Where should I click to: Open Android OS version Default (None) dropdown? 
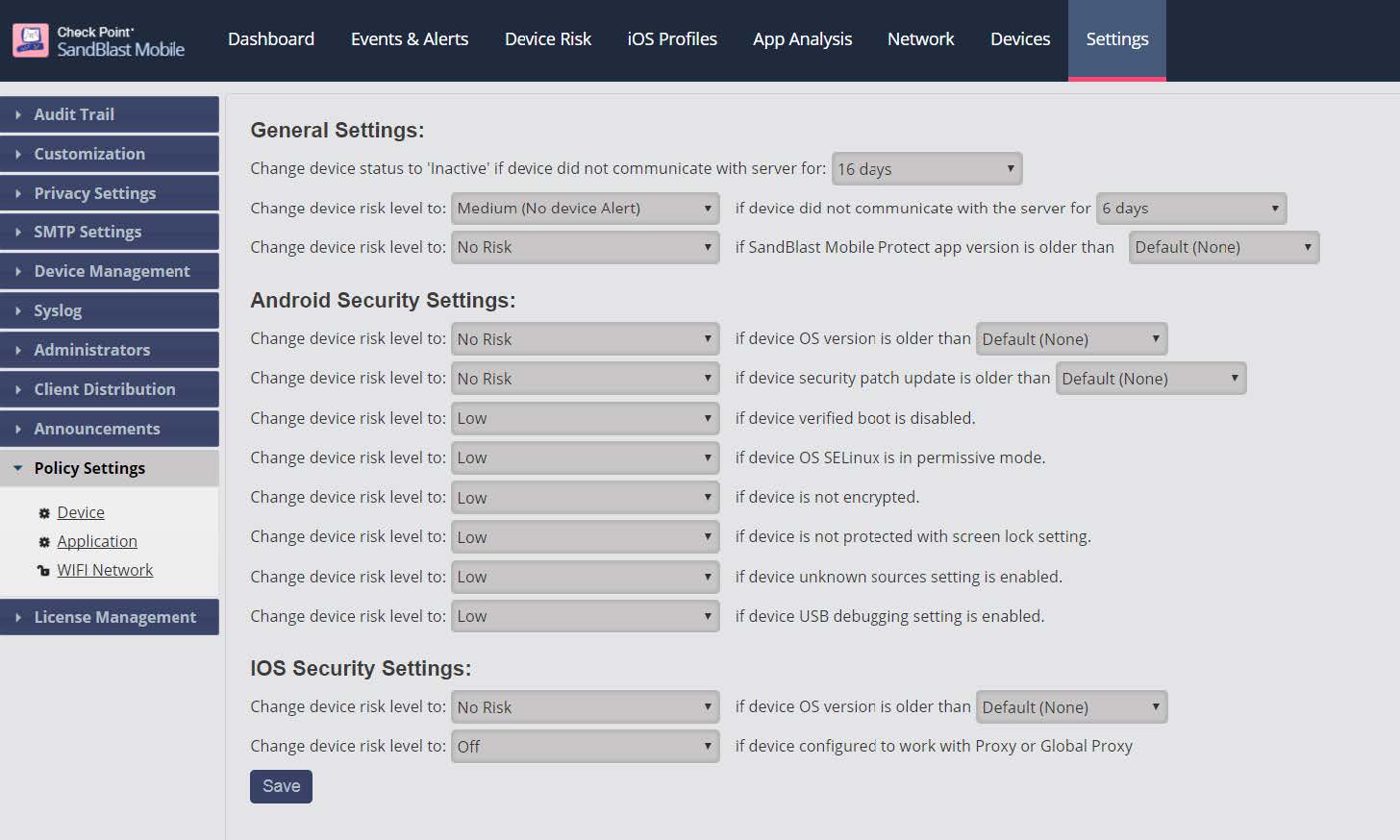click(x=1072, y=339)
